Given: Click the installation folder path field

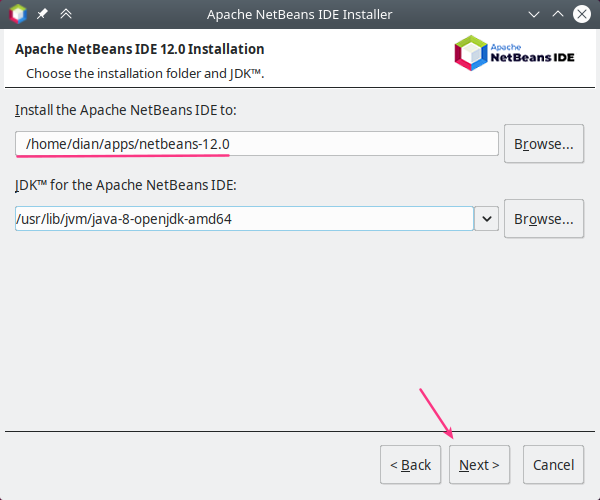Looking at the screenshot, I should (256, 144).
